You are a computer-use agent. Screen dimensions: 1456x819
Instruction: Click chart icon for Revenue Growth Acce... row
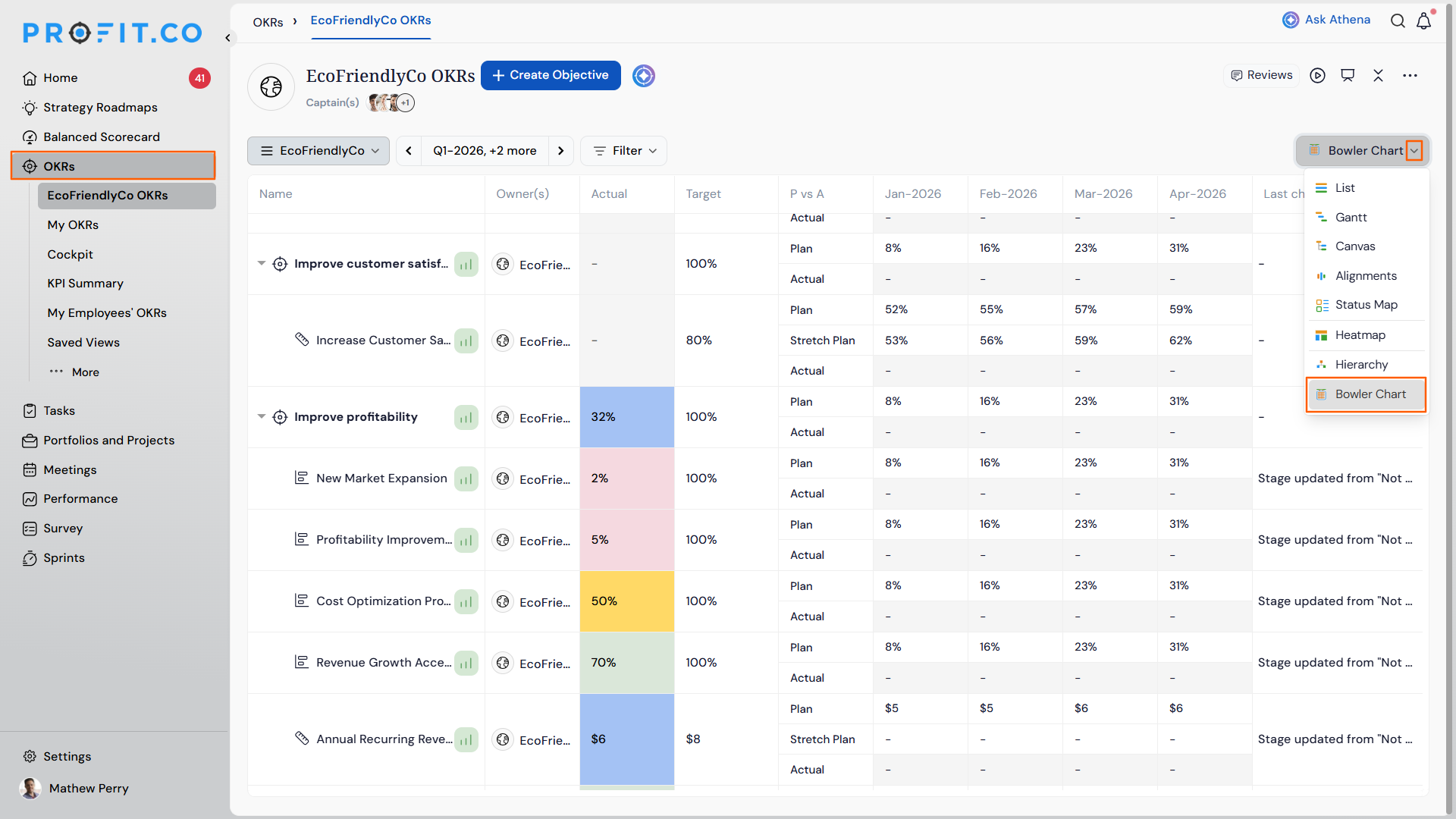[466, 664]
